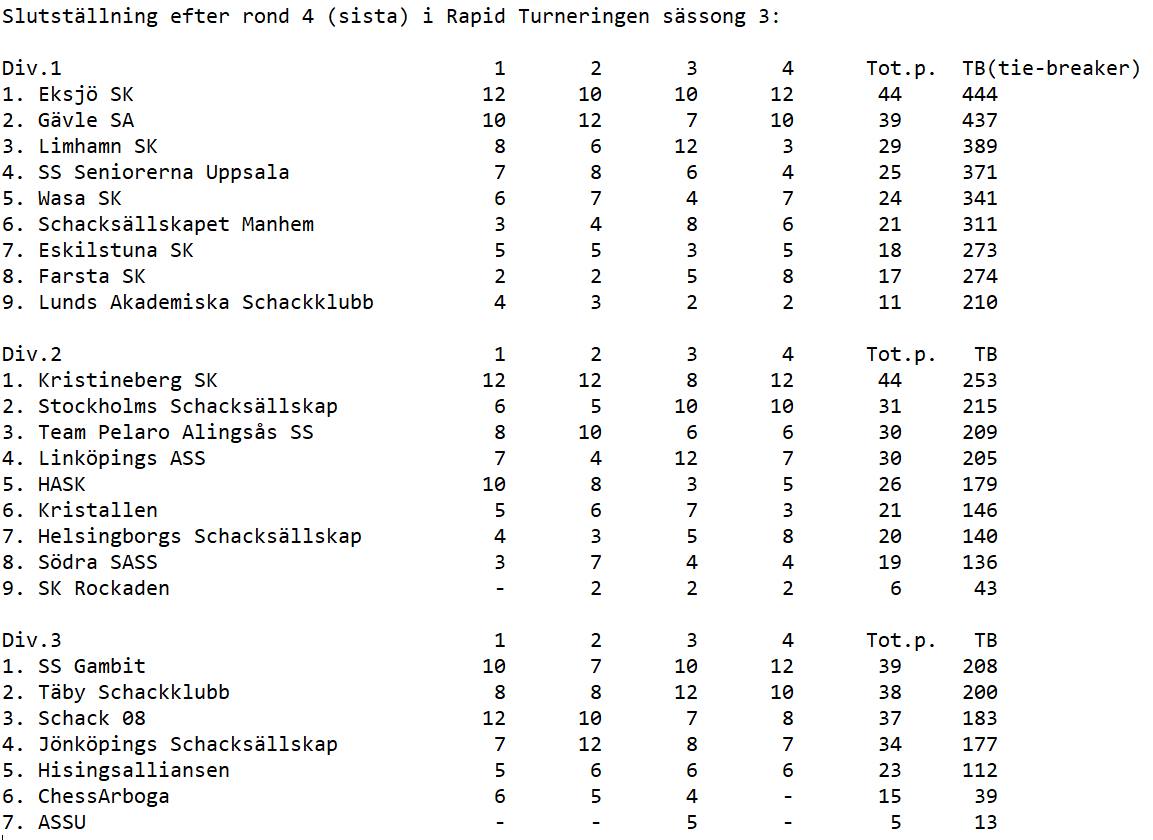Image resolution: width=1153 pixels, height=840 pixels.
Task: Click the ChessArboga team name
Action: (103, 796)
